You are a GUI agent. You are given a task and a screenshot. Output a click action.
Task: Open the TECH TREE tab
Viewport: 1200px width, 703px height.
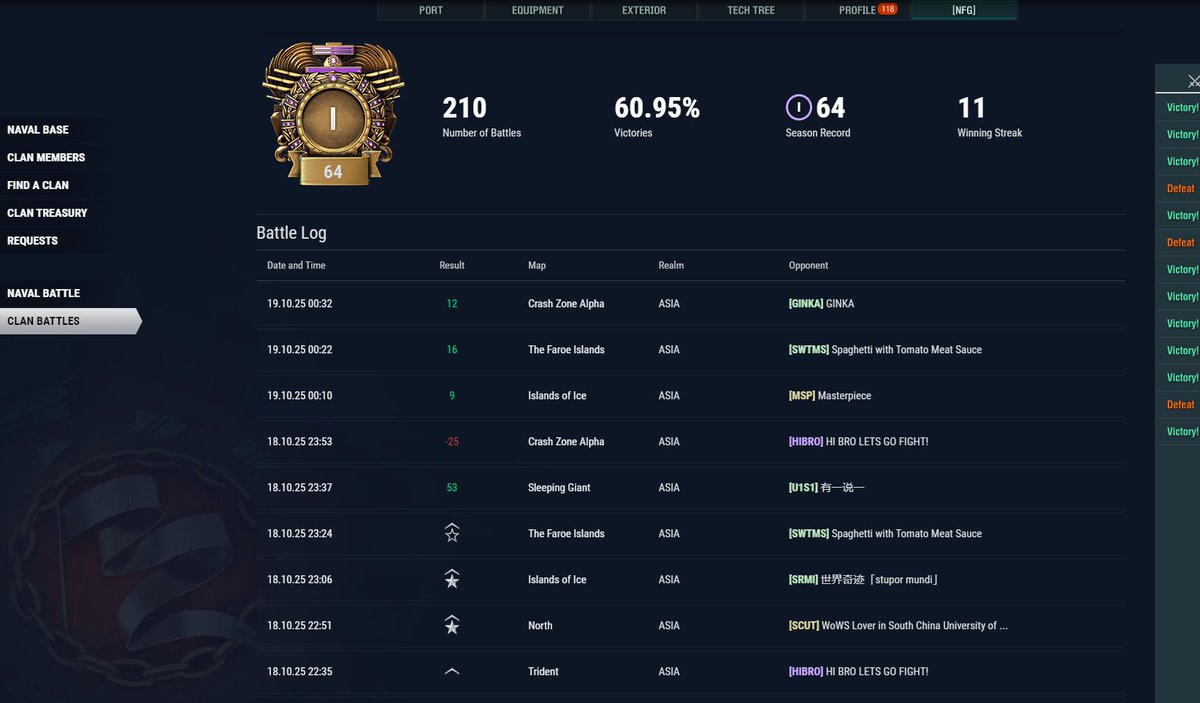751,10
